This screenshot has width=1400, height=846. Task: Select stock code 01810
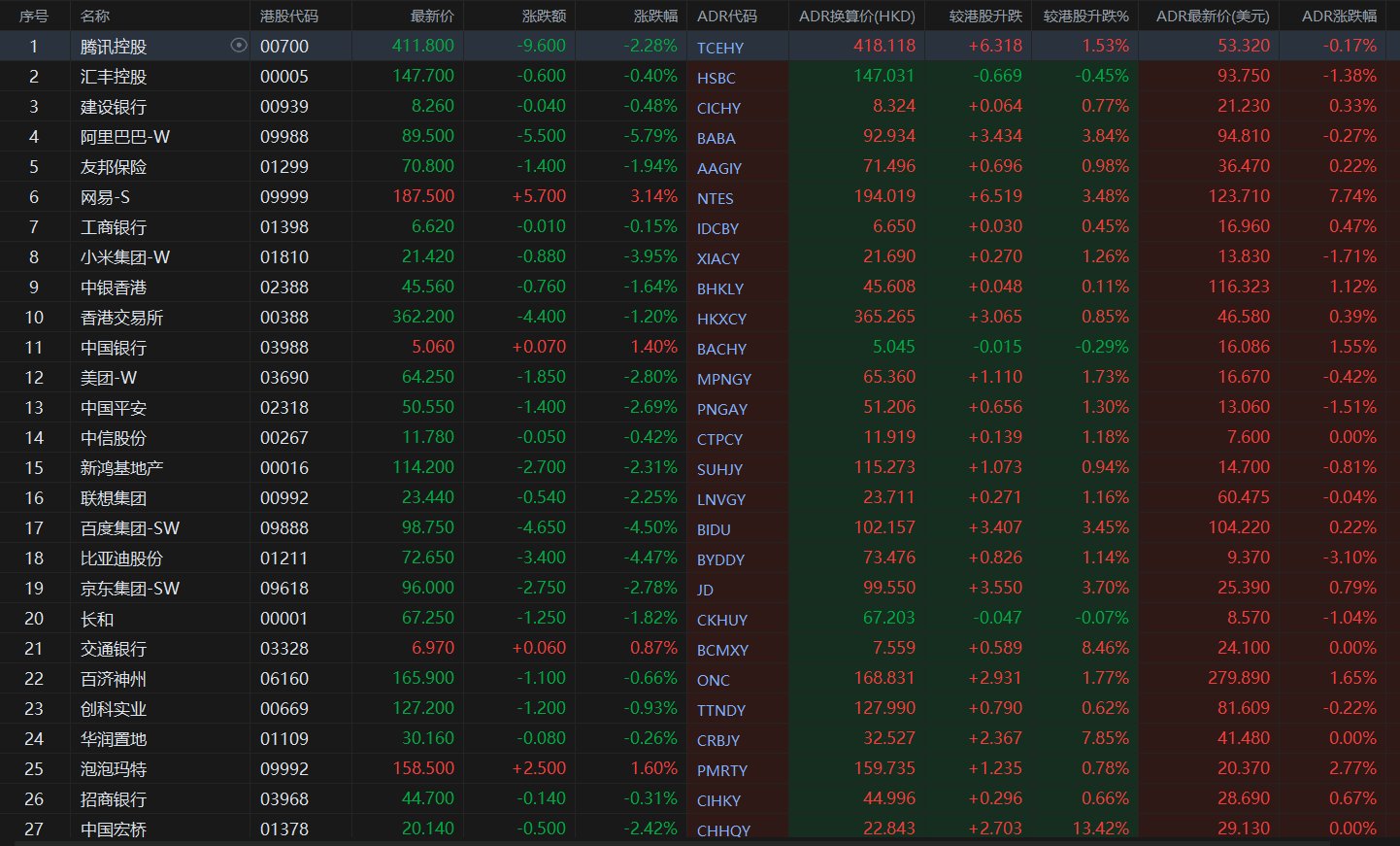pos(284,257)
